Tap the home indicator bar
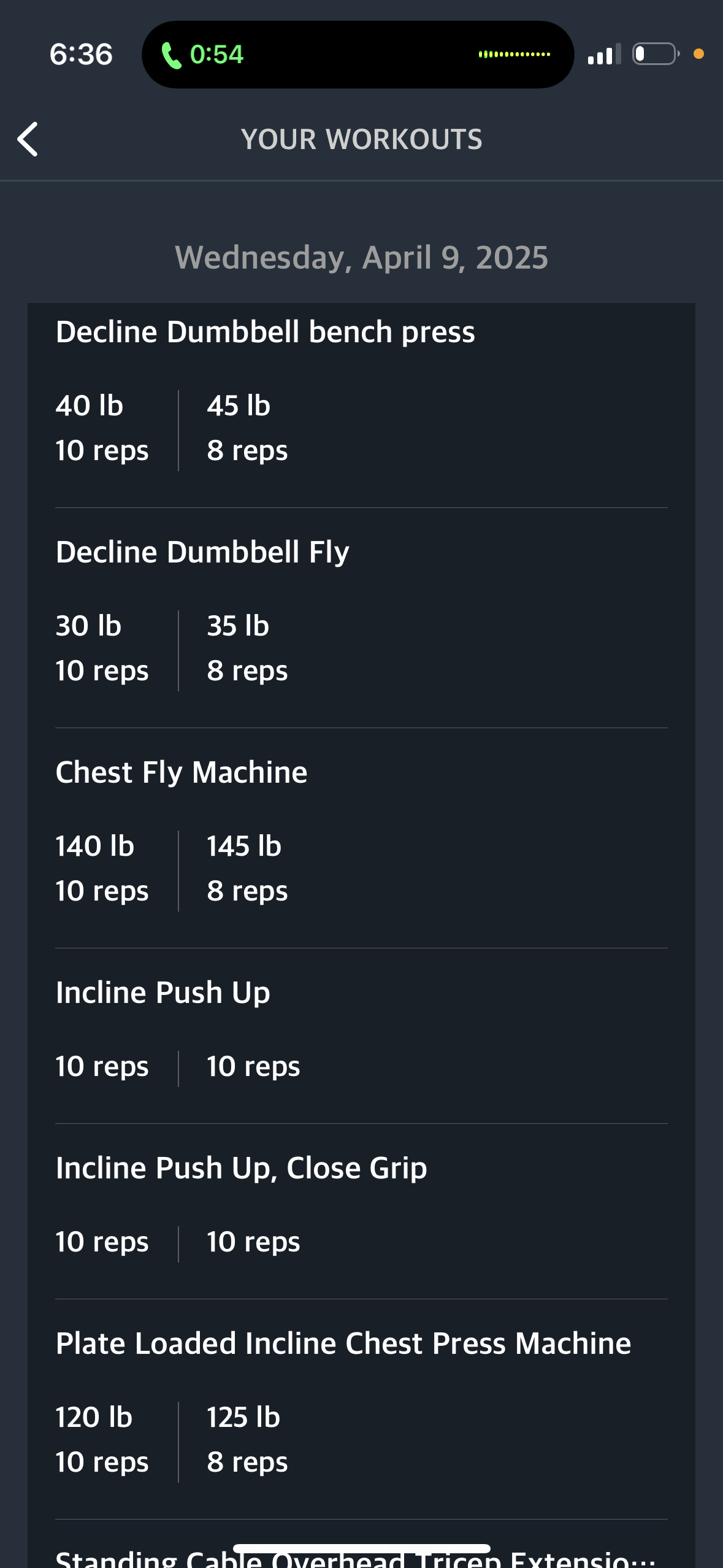 pyautogui.click(x=361, y=1548)
